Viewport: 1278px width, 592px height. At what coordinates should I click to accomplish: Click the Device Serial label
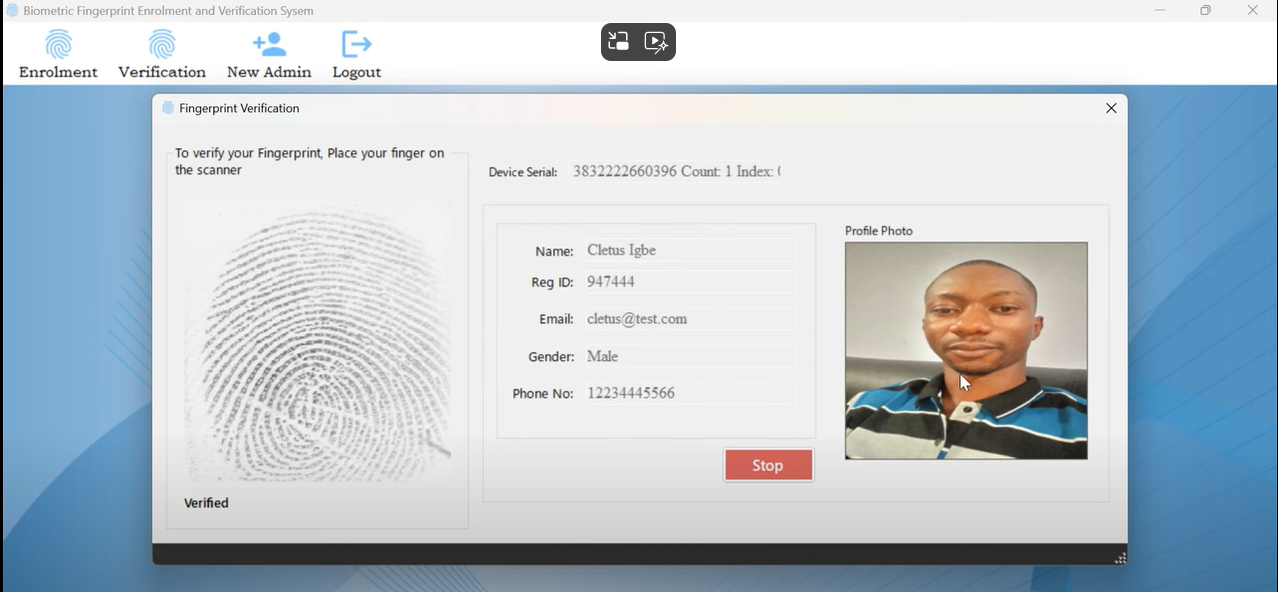point(523,172)
